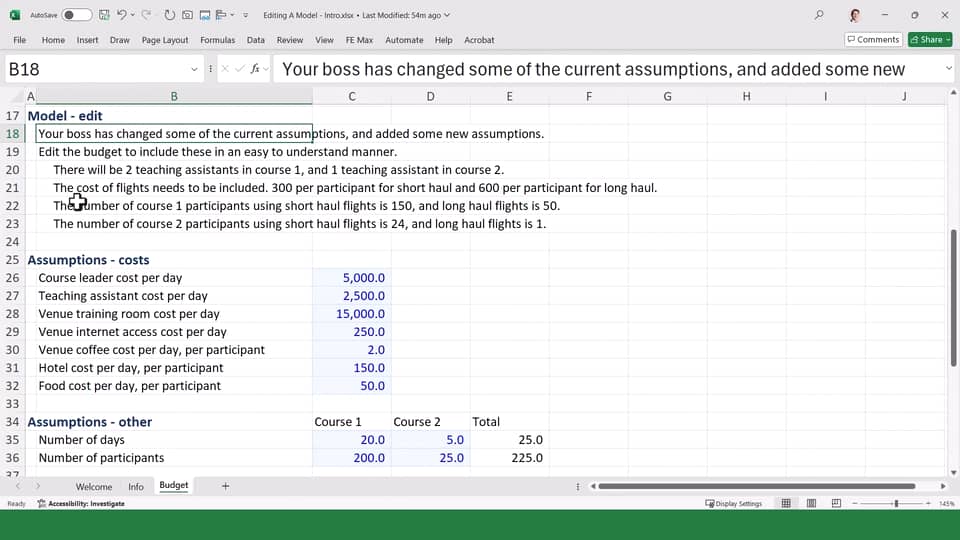Open Display Settings in status bar
960x540 pixels.
coord(733,504)
